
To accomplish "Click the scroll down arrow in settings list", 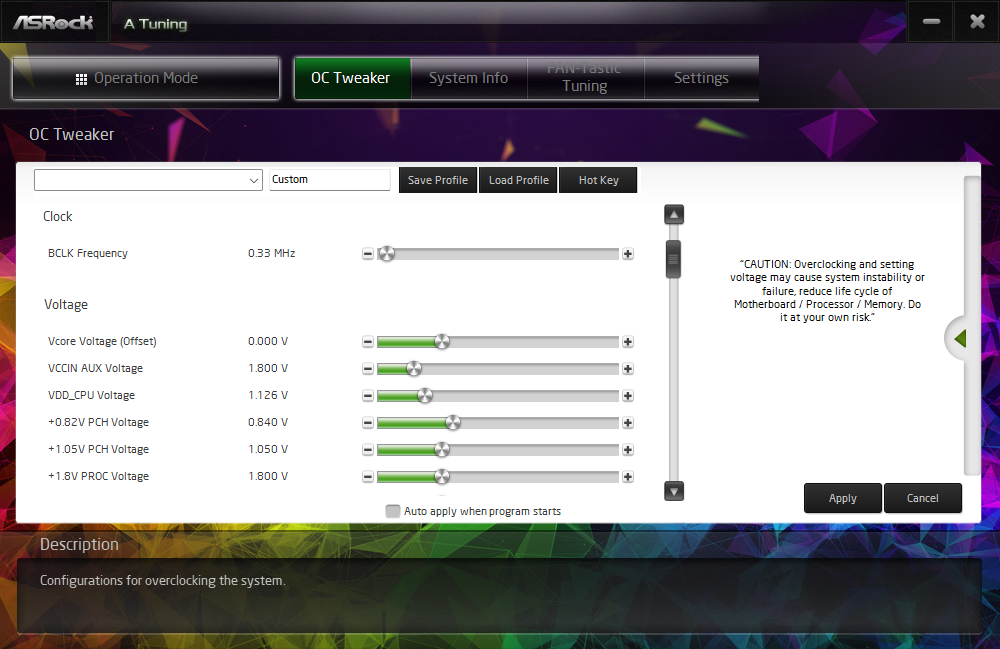I will click(x=674, y=491).
